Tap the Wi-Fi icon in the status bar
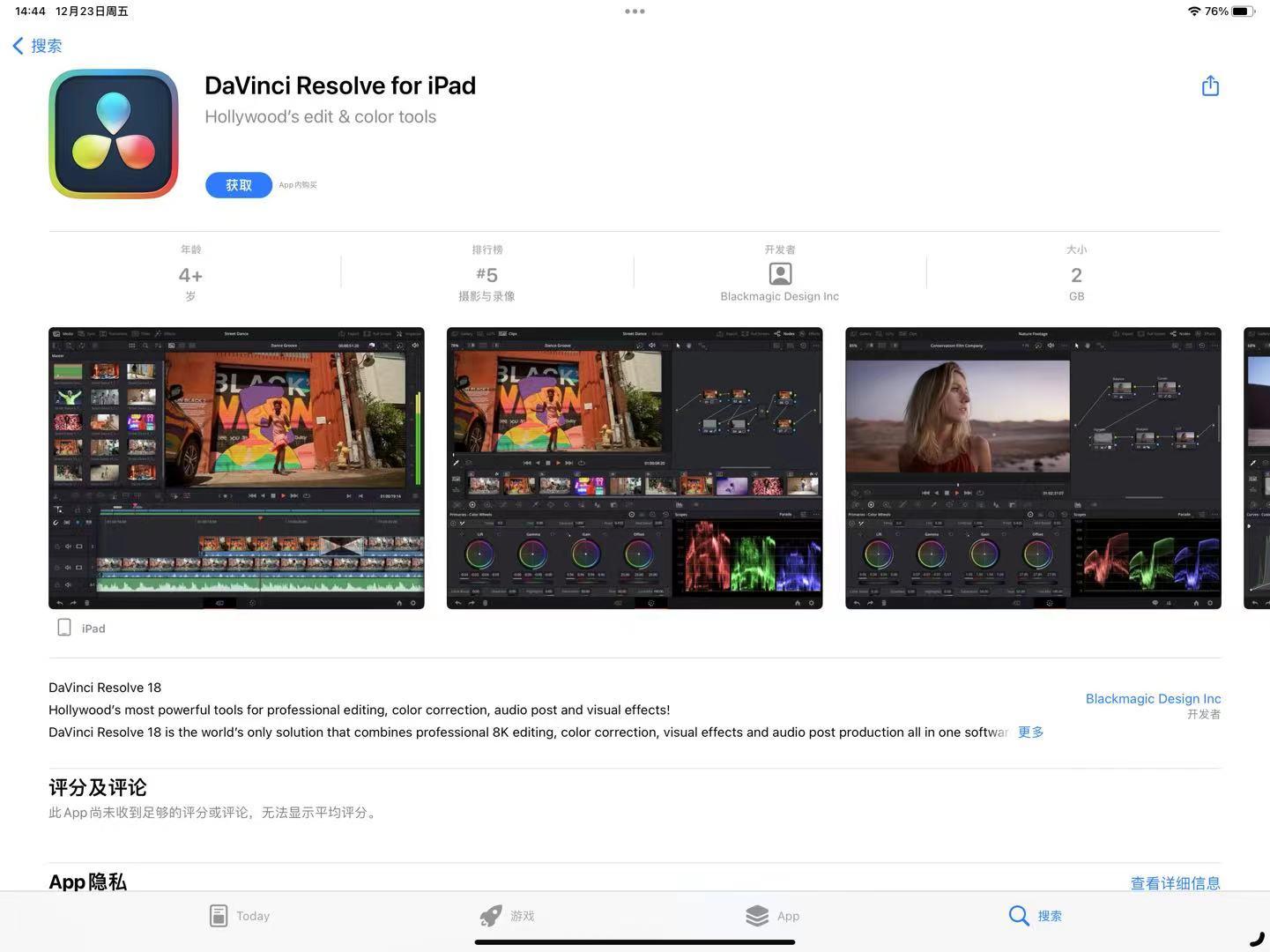Screen dimensions: 1270x952 (1193, 11)
